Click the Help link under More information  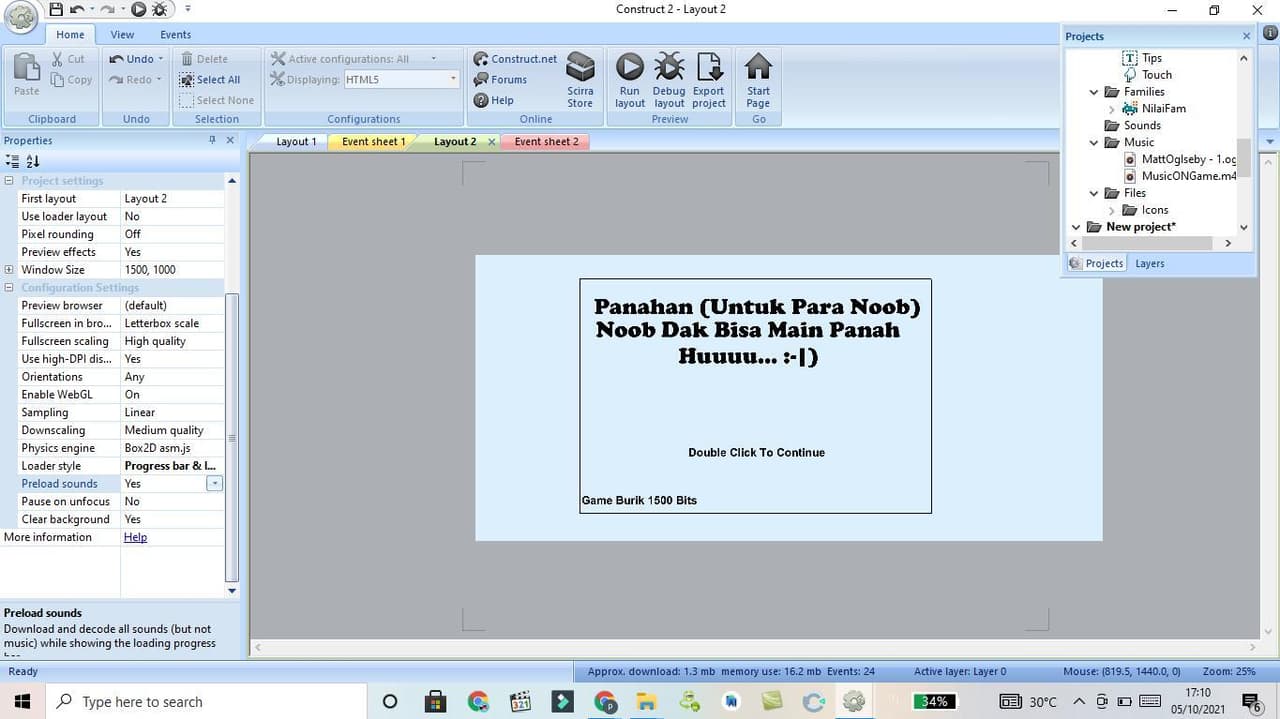click(135, 537)
